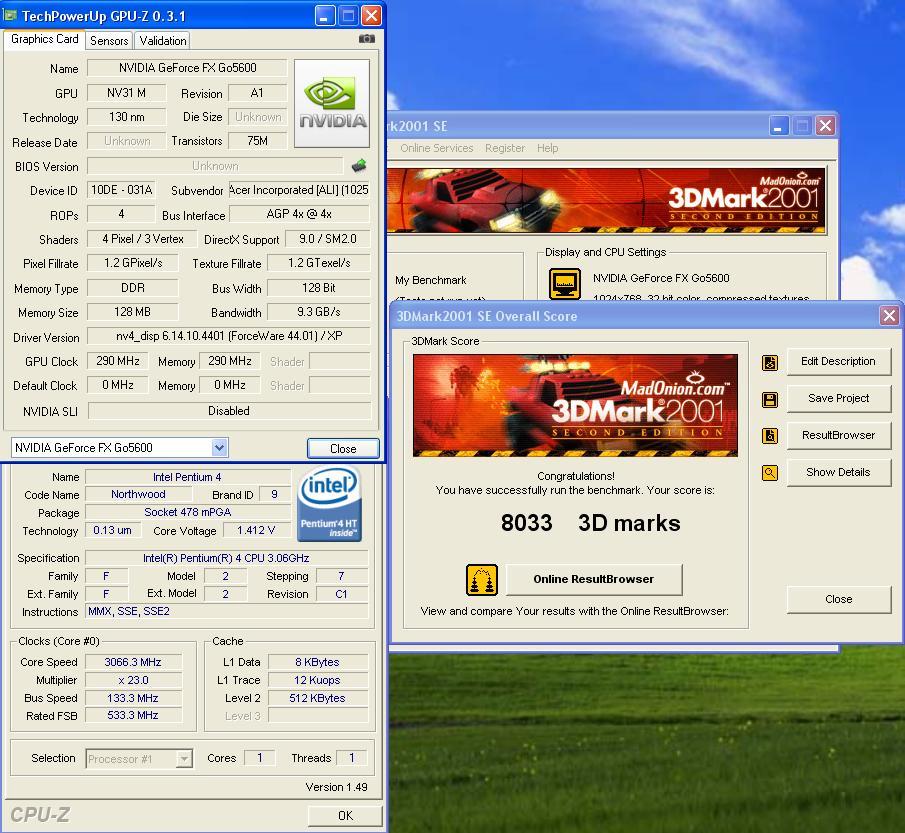Click the Technology 130 nm value in GPU-Z
905x833 pixels.
click(x=127, y=117)
